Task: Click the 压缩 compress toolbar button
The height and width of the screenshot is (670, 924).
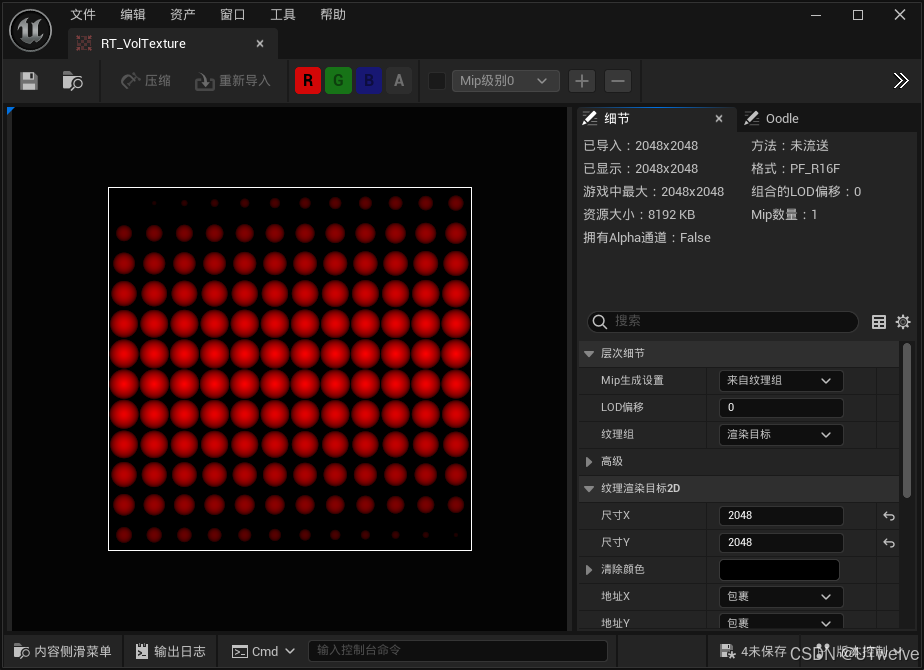Action: pyautogui.click(x=146, y=81)
